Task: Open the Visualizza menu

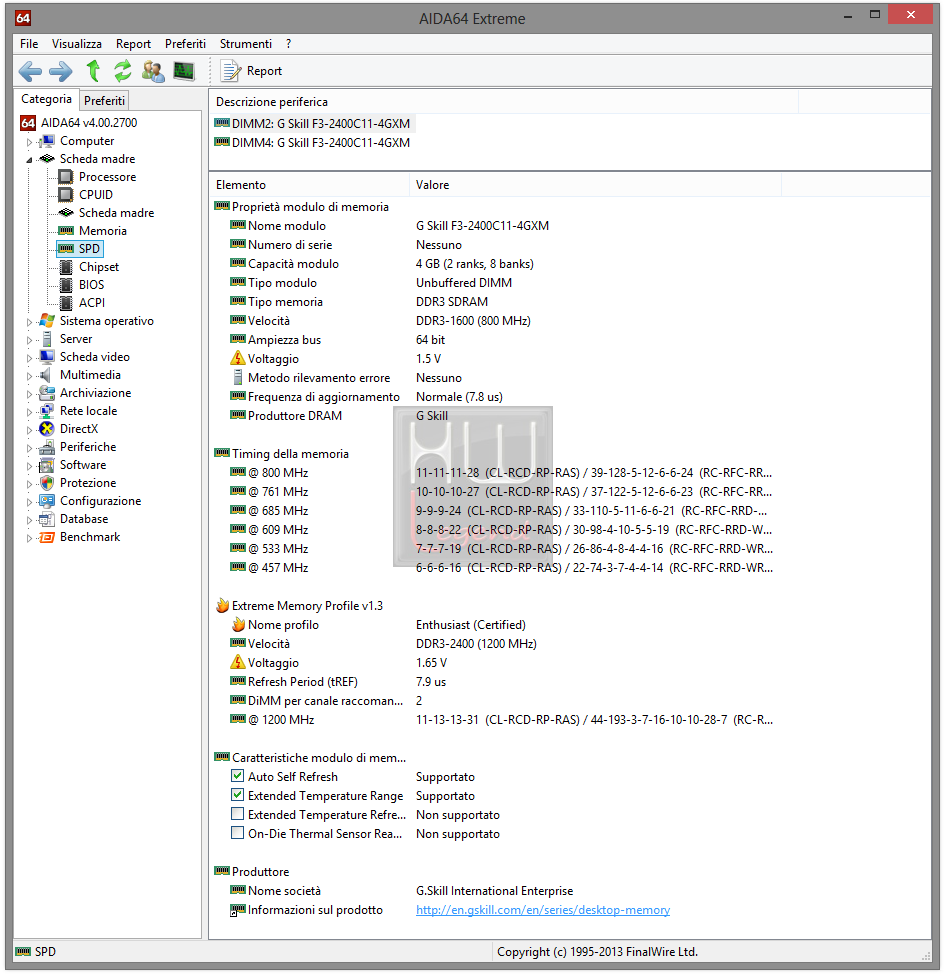Action: pos(76,44)
